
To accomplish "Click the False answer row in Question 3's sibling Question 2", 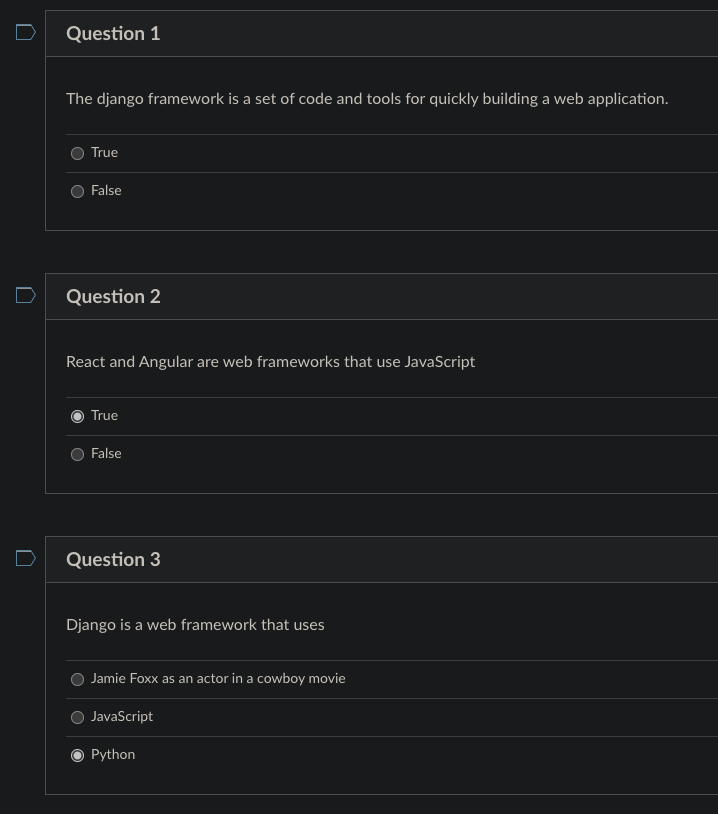I will pyautogui.click(x=300, y=454).
